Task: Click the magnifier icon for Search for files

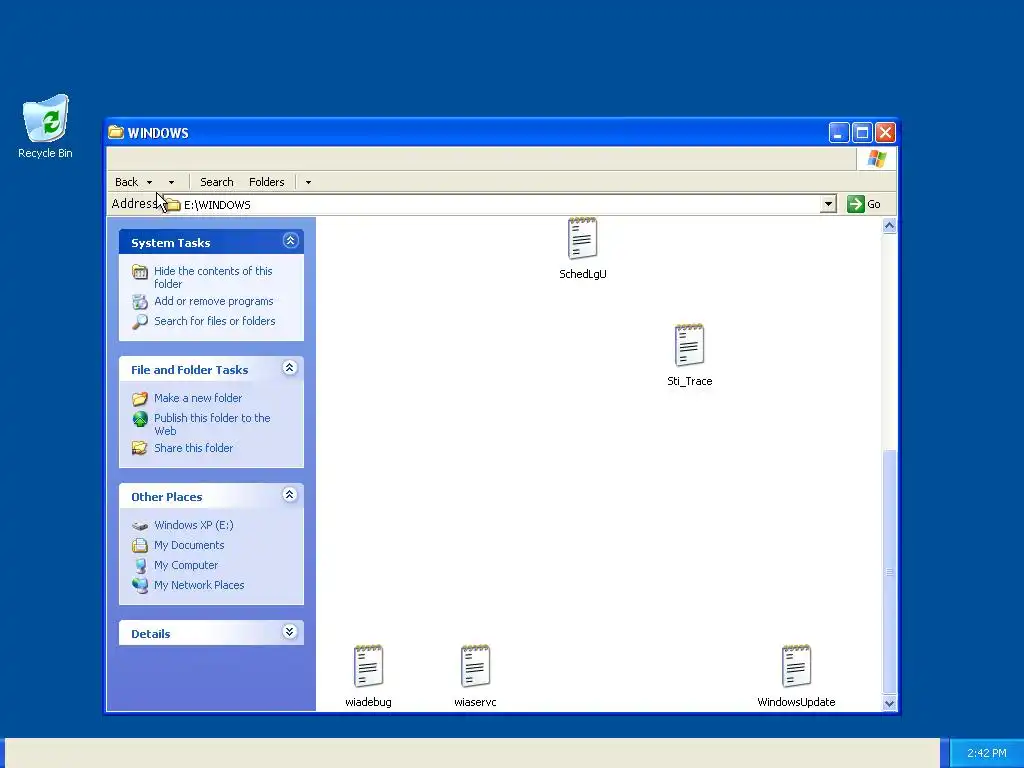Action: click(140, 321)
